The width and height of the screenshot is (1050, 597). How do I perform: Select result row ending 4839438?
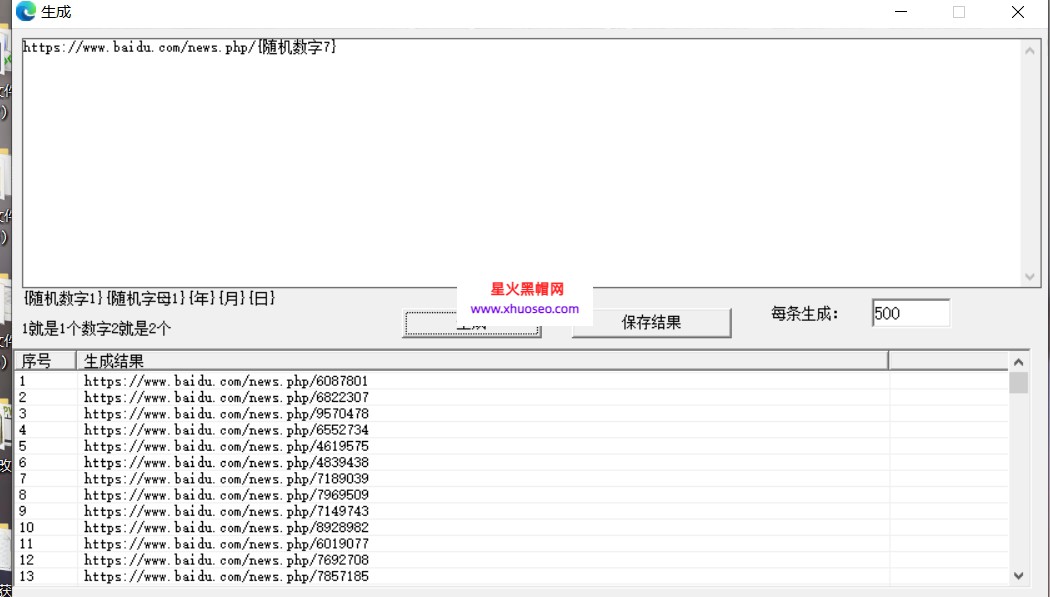point(512,462)
